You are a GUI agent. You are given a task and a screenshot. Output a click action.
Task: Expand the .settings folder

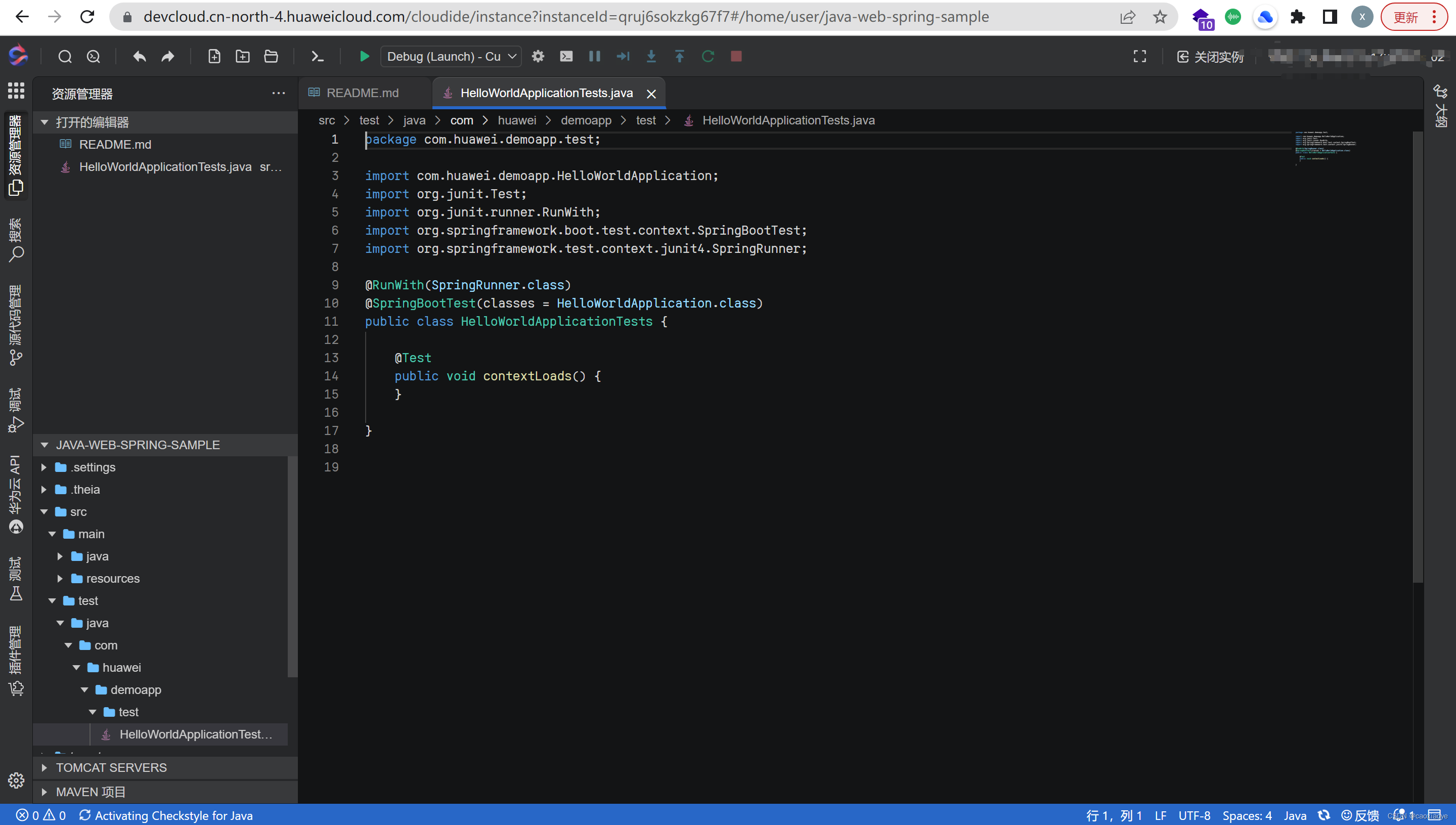point(44,467)
